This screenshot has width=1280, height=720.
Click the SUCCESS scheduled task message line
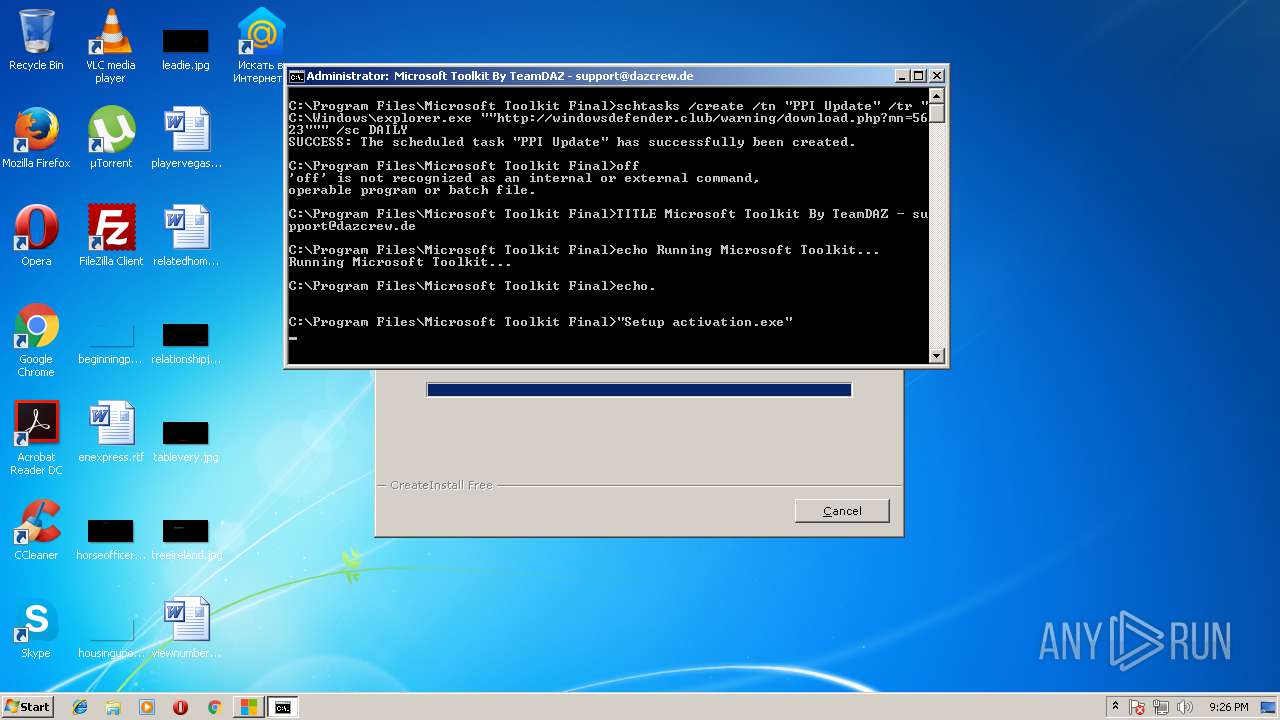pos(572,142)
